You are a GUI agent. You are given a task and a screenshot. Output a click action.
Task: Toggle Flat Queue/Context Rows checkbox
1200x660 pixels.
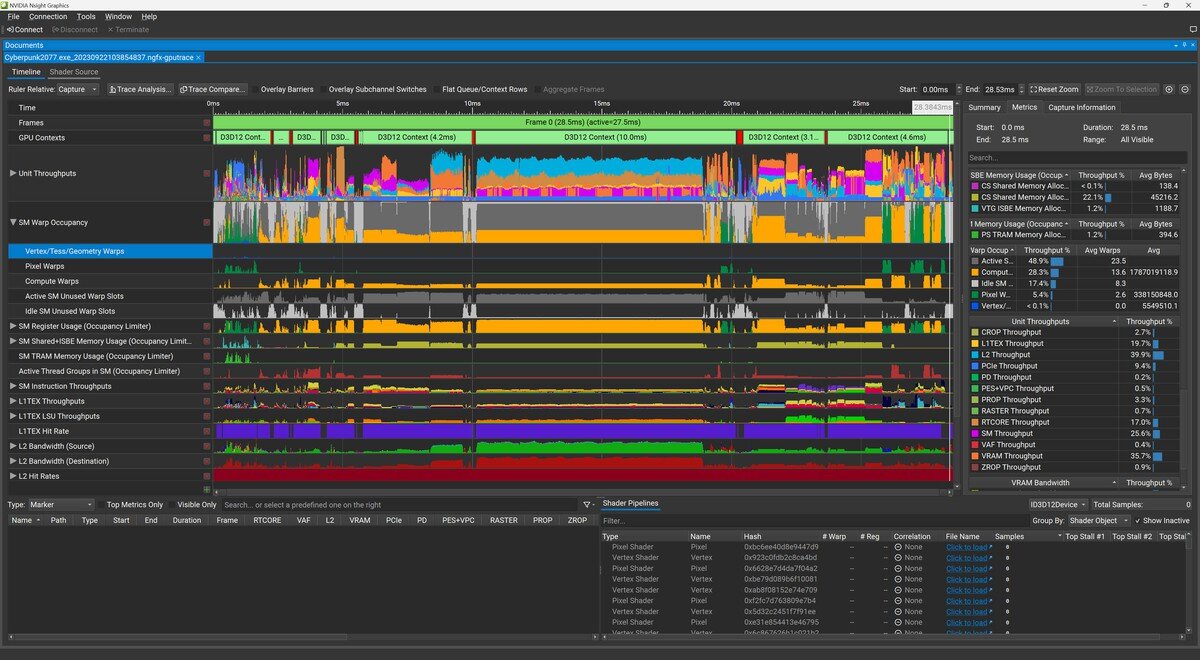click(437, 89)
